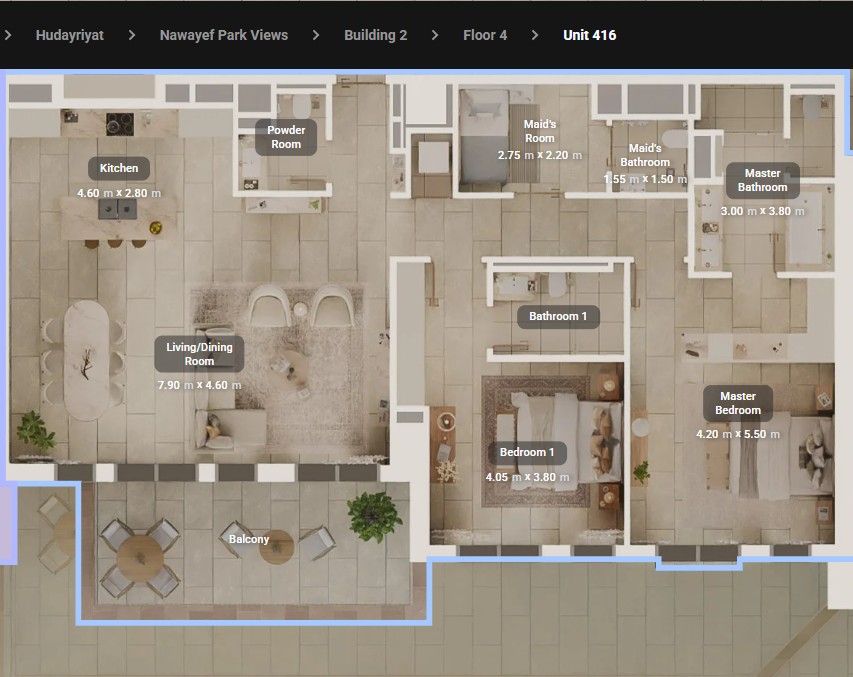
Task: Open the Hudayriyat breadcrumb link
Action: point(70,35)
